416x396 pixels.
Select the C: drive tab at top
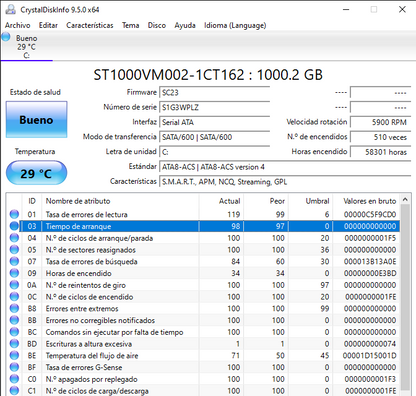pyautogui.click(x=27, y=47)
